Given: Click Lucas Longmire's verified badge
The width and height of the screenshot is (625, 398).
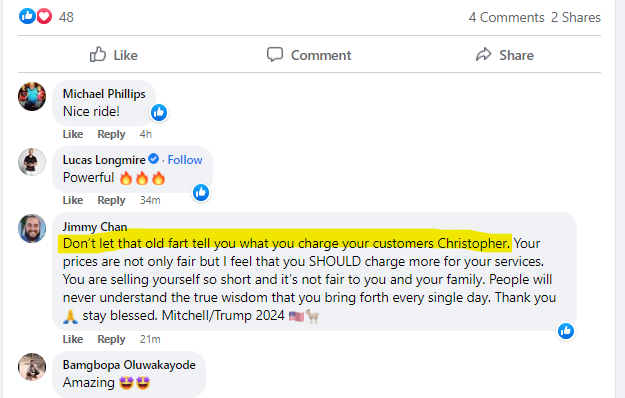Looking at the screenshot, I should coord(153,159).
